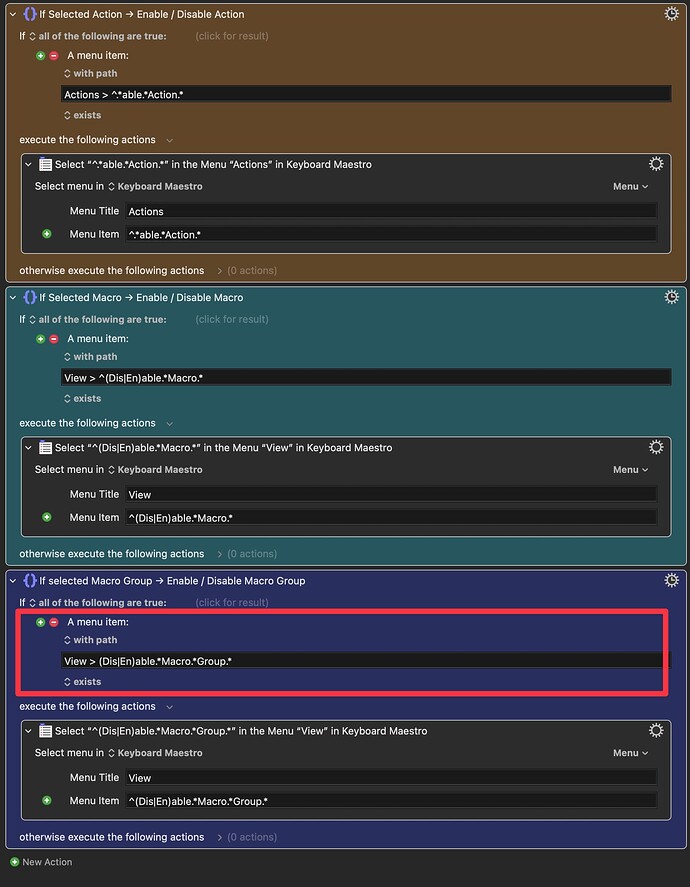The image size is (690, 887).
Task: Click menu list icon of Select in "Actions" action
Action: (46, 164)
